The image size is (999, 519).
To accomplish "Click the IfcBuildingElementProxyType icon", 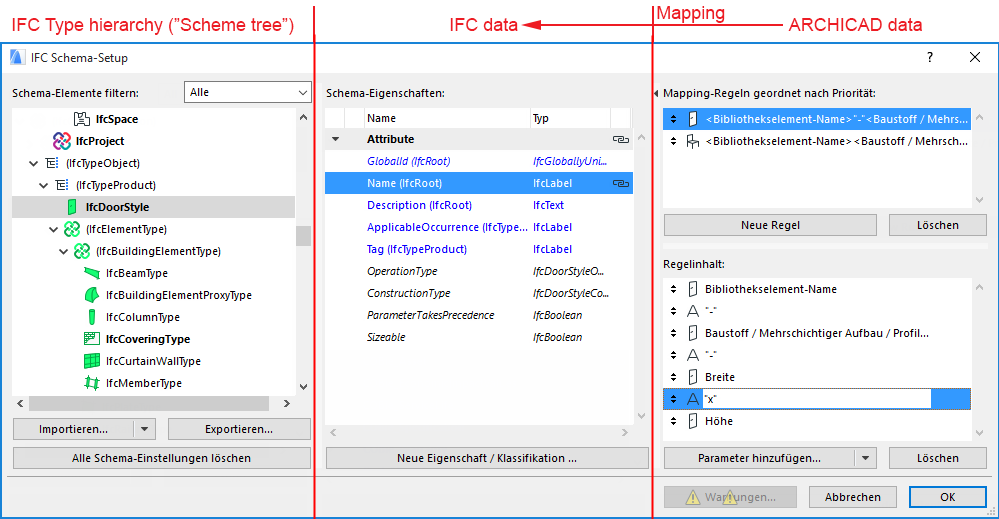I will [92, 295].
